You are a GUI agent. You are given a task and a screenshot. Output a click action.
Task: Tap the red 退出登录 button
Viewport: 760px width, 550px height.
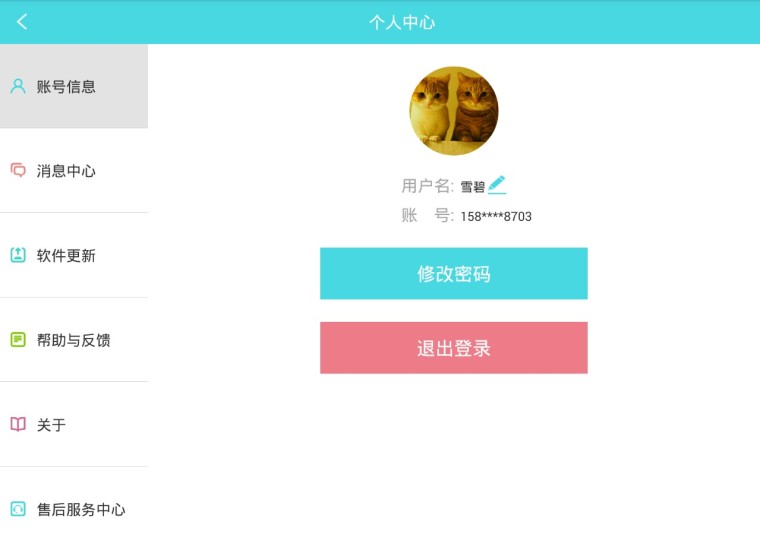pos(454,348)
